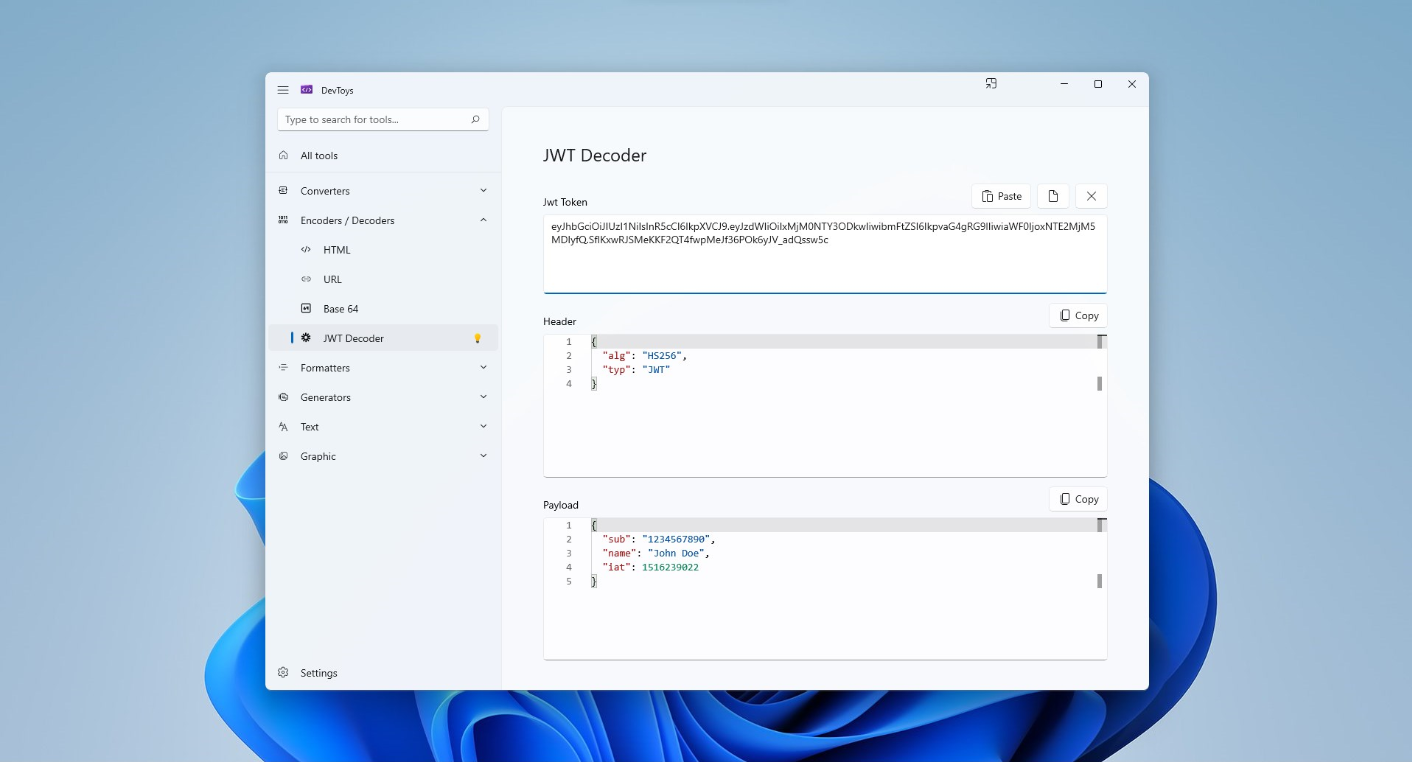Viewport: 1412px width, 762px height.
Task: Open the hamburger navigation menu
Action: click(x=283, y=90)
